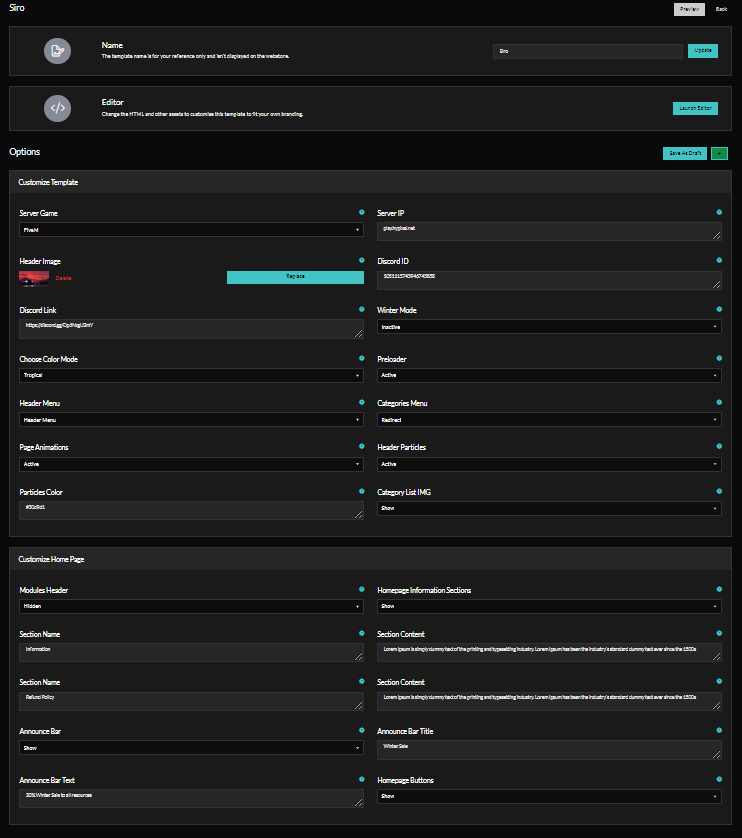Click the info dot next to Header Image

coord(361,261)
